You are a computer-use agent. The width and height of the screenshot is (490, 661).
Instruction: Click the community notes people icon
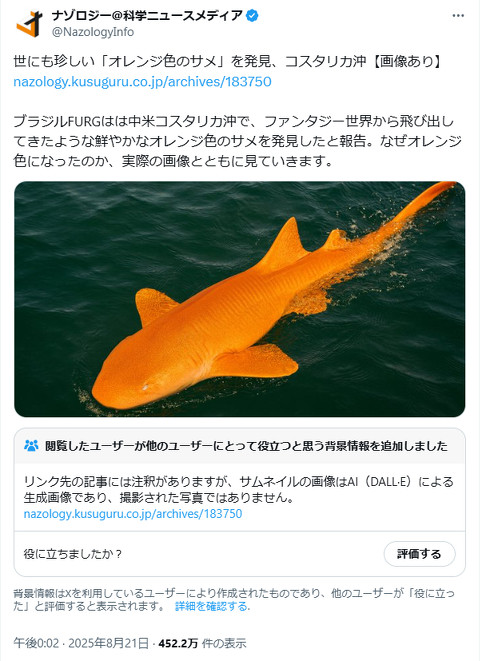(31, 446)
